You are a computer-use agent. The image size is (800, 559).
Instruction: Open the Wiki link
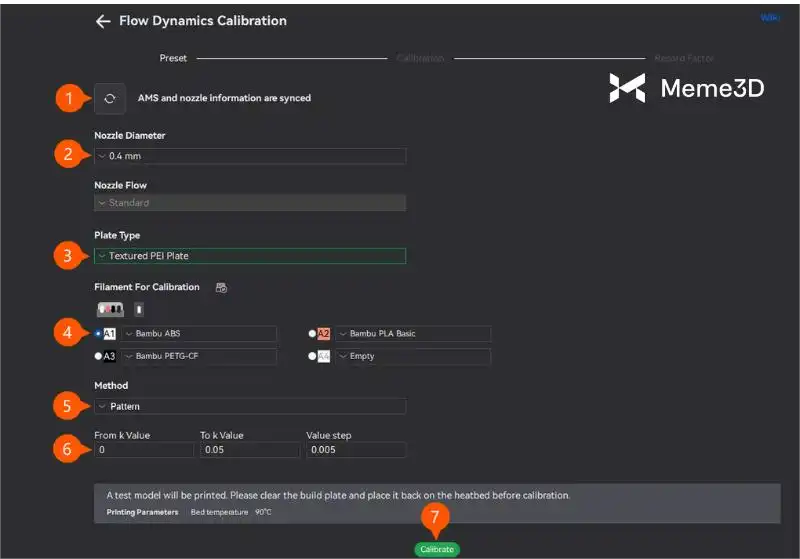[770, 18]
